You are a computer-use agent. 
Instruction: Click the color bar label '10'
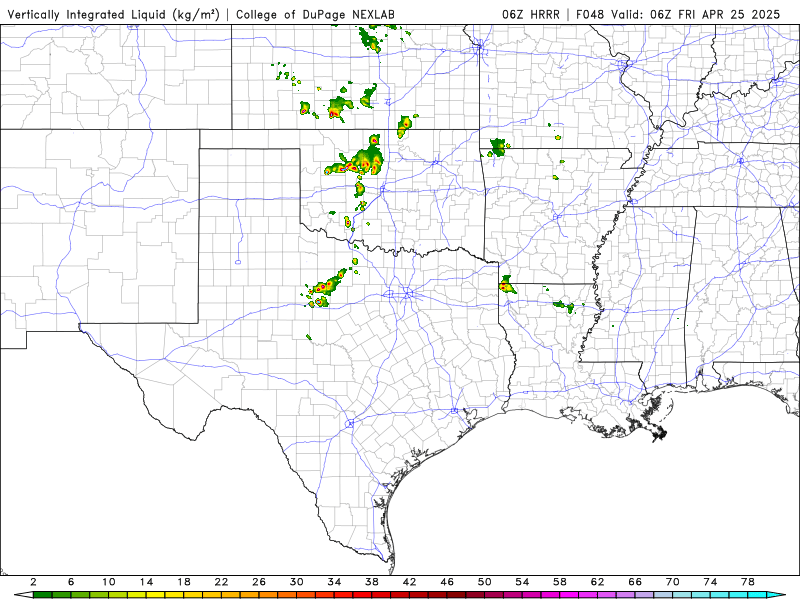(x=109, y=582)
